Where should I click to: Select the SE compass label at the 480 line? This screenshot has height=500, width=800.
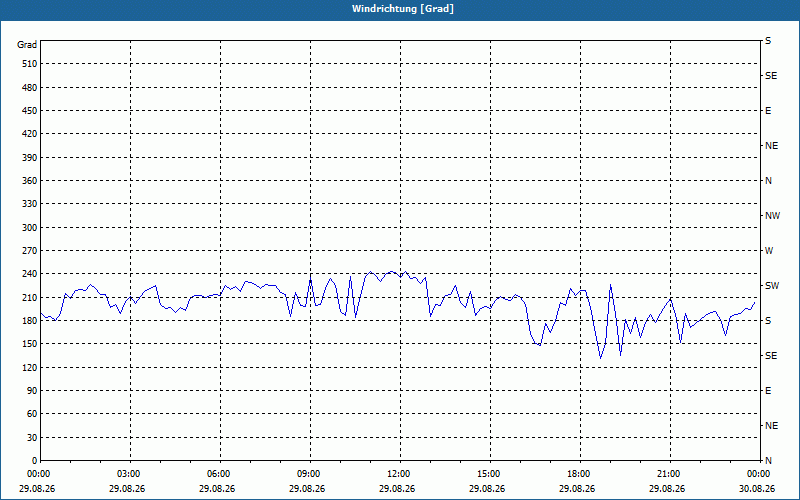771,76
